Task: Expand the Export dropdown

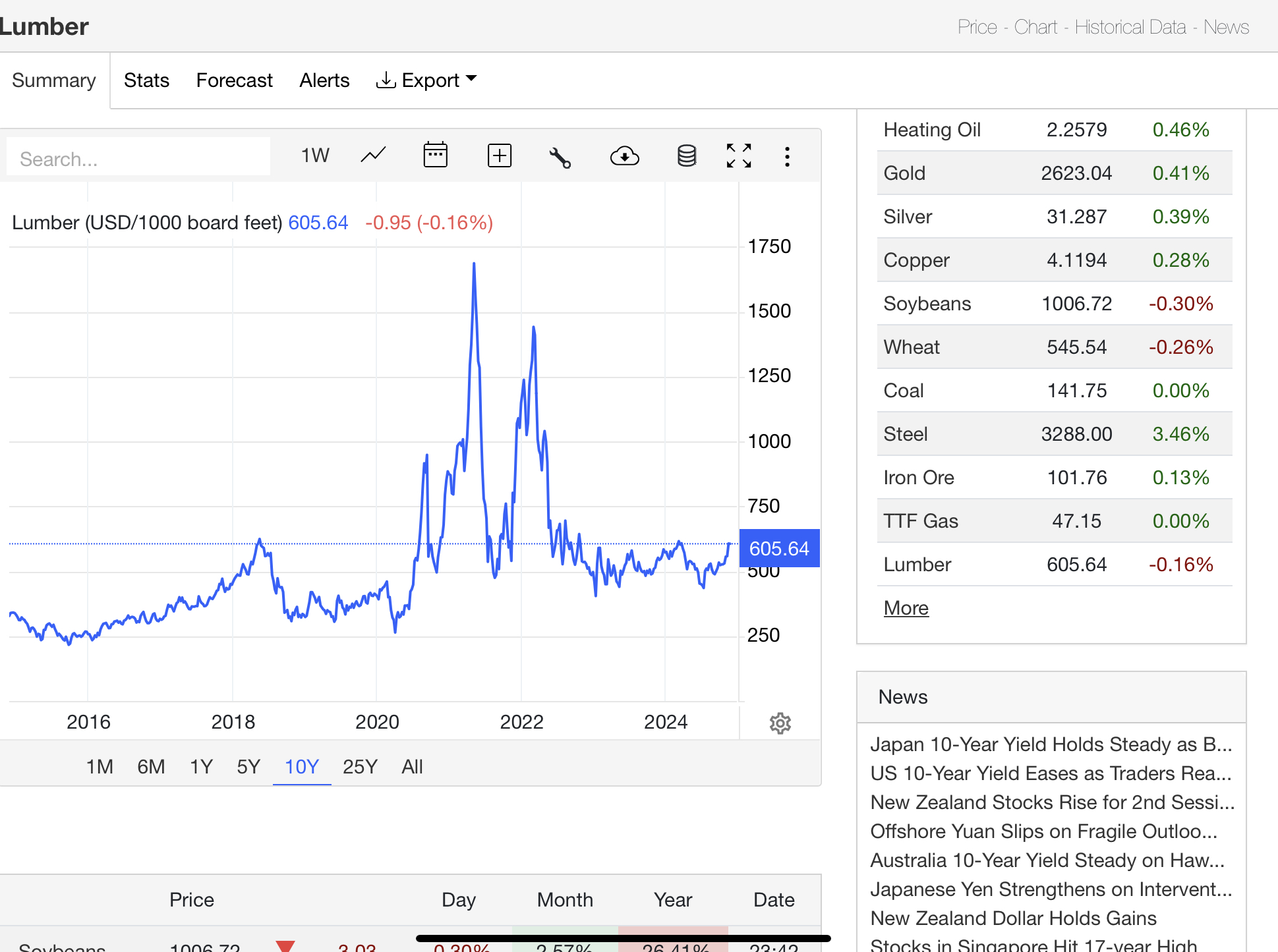Action: (x=426, y=80)
